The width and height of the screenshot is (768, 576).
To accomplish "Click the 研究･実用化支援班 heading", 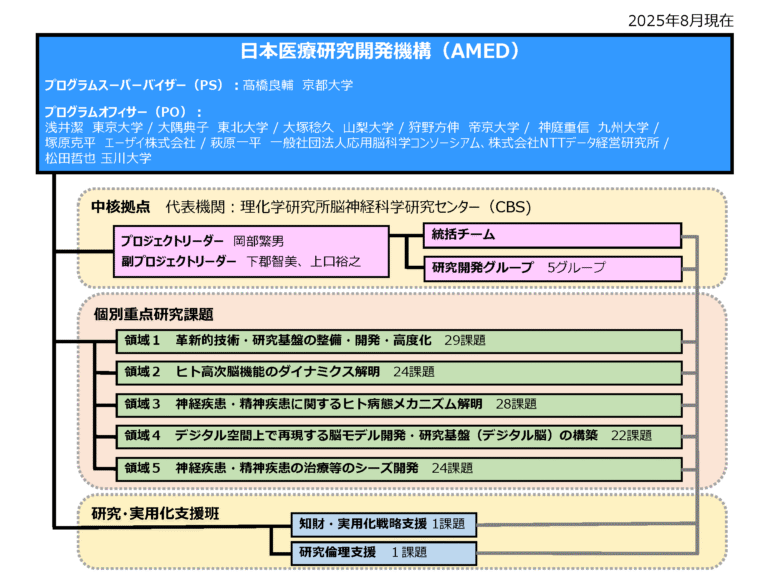I will [155, 514].
